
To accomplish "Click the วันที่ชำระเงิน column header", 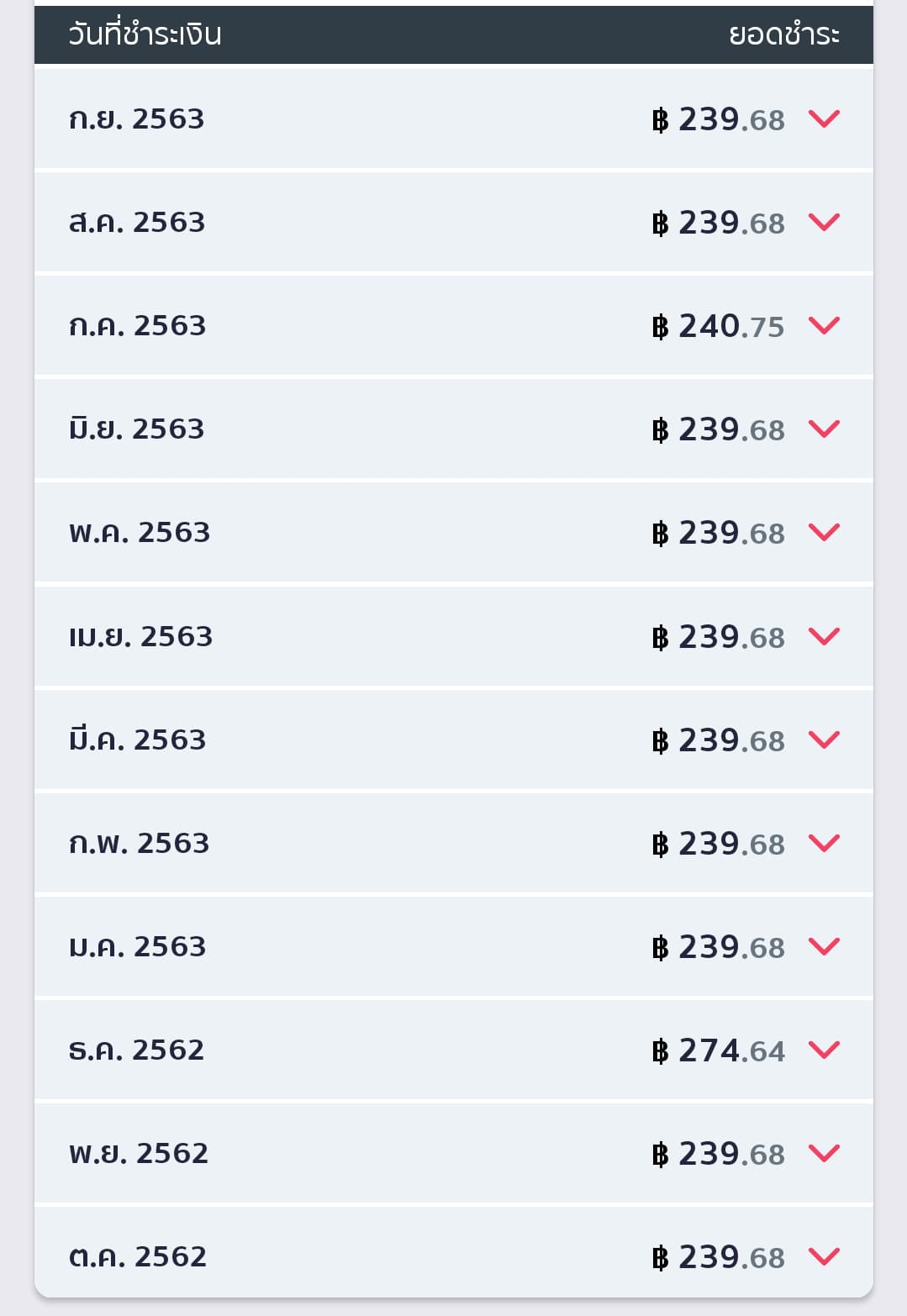I will pyautogui.click(x=145, y=34).
